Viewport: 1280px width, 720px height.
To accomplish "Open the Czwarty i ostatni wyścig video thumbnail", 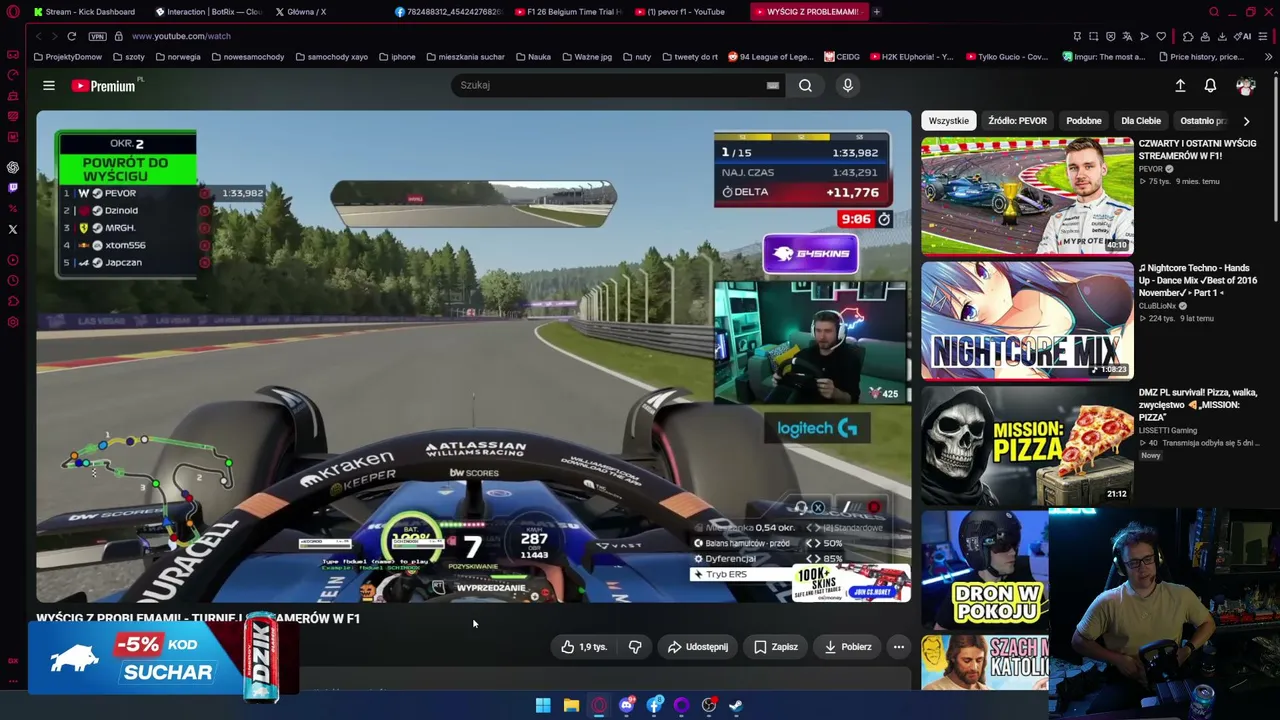I will click(1027, 196).
